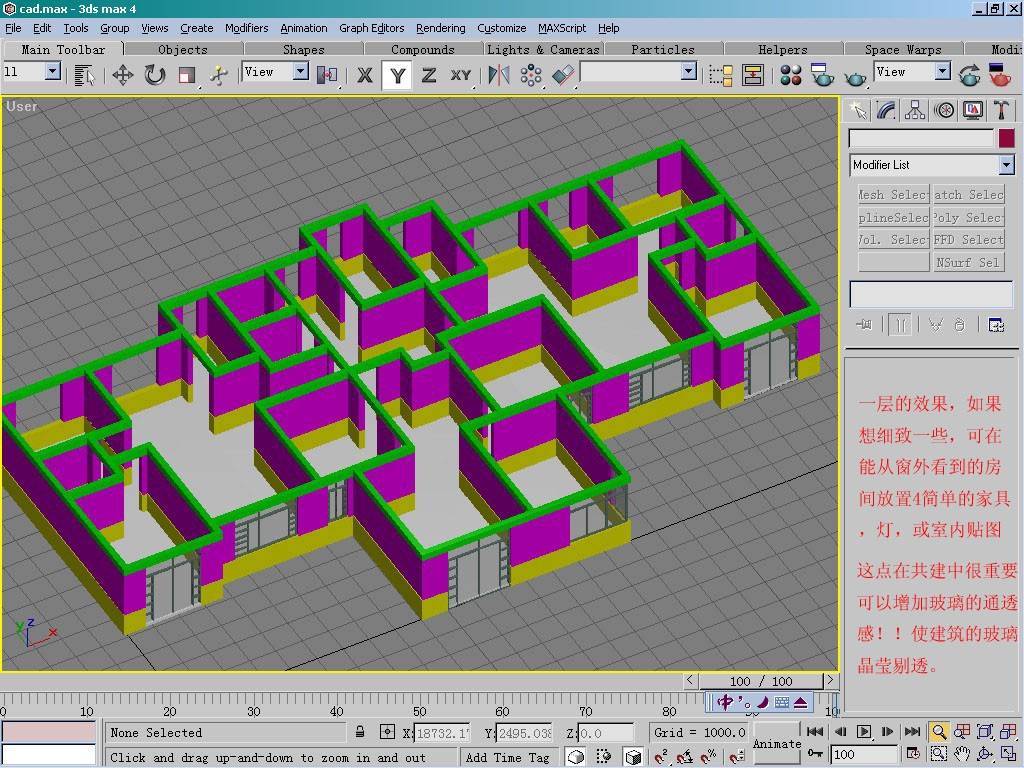The image size is (1024, 768).
Task: Activate the Rotate tool
Action: point(155,75)
